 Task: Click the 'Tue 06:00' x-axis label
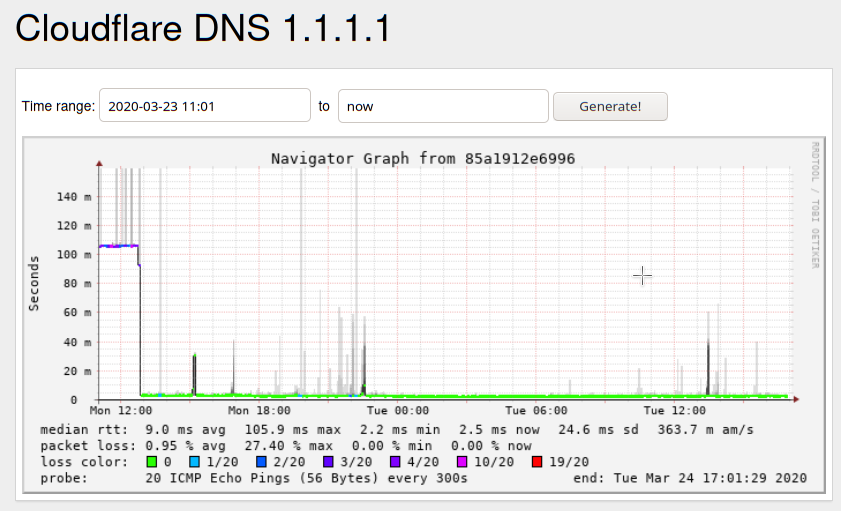click(536, 411)
